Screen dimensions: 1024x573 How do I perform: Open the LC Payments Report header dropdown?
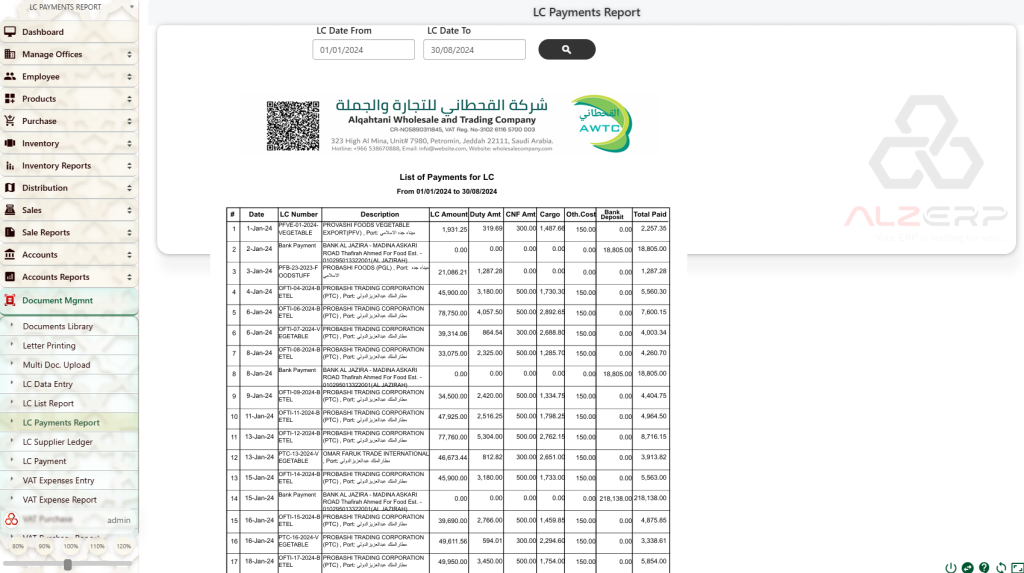(132, 7)
